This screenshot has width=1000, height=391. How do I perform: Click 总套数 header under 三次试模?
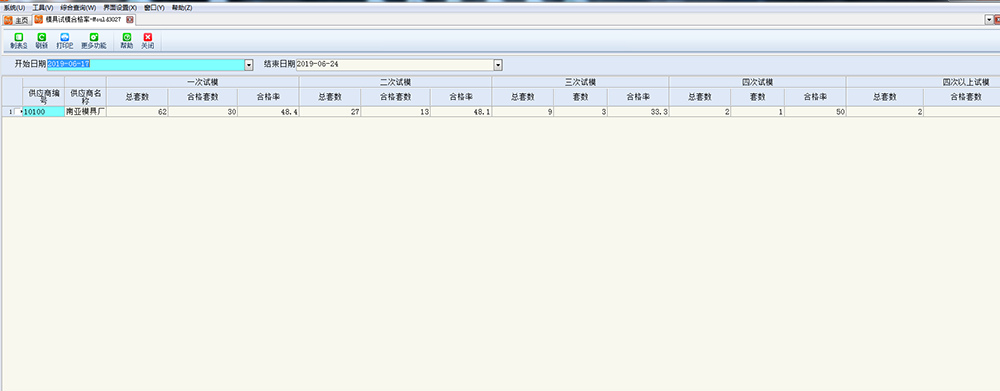tap(523, 97)
